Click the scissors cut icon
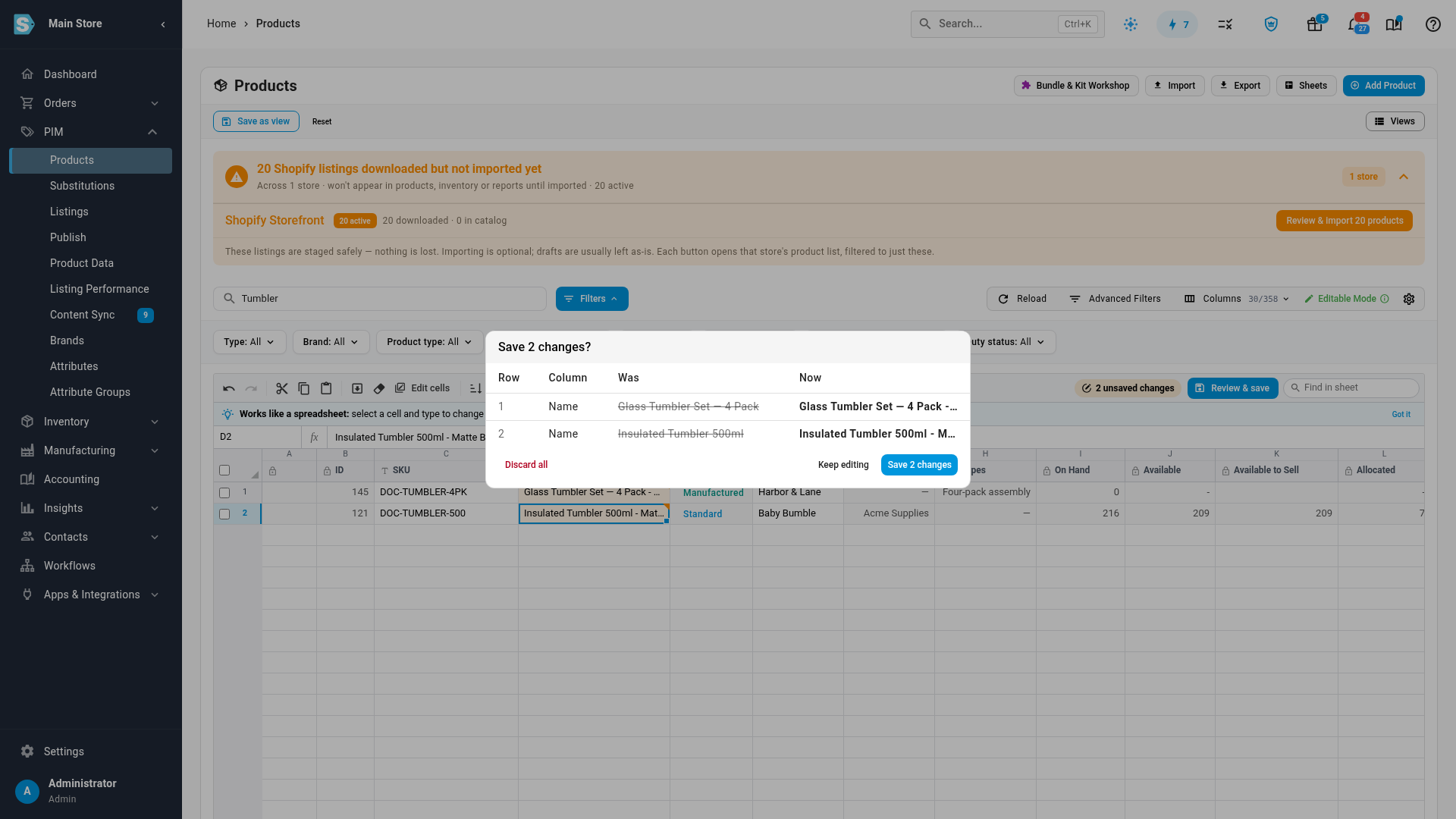This screenshot has width=1456, height=819. point(282,388)
